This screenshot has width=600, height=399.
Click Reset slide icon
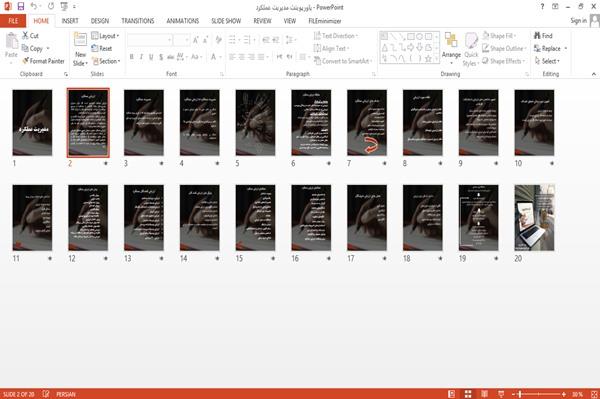tap(95, 48)
